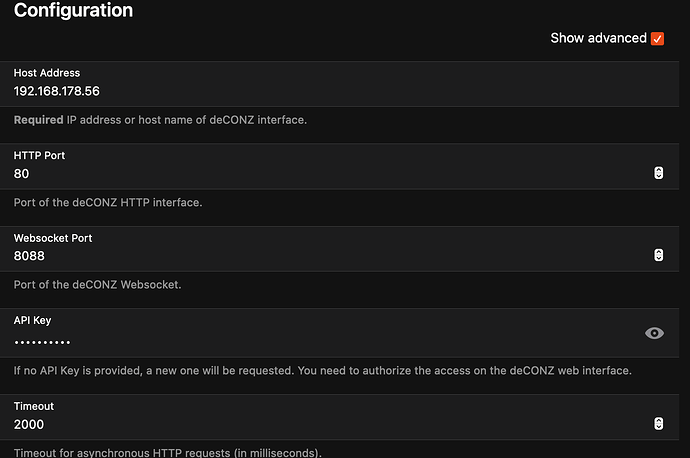
Task: Decrement Websocket Port using down arrow
Action: [658, 259]
